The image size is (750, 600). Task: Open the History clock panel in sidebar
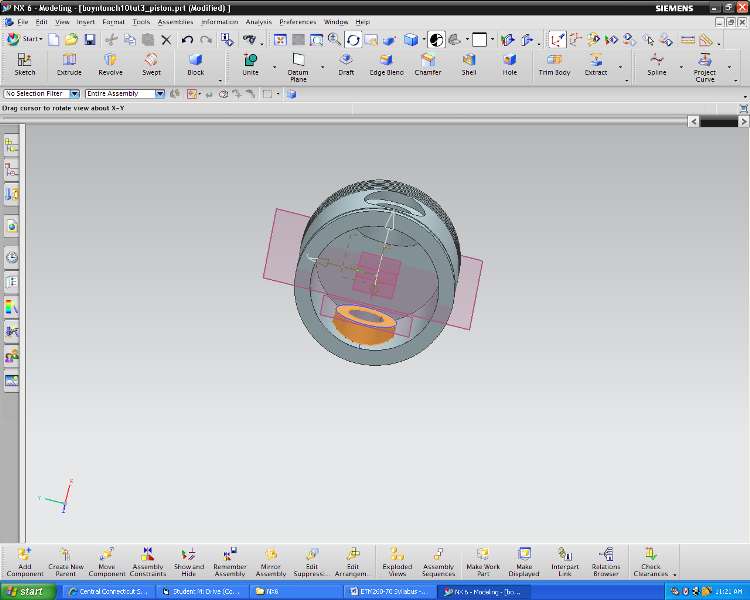pos(12,257)
